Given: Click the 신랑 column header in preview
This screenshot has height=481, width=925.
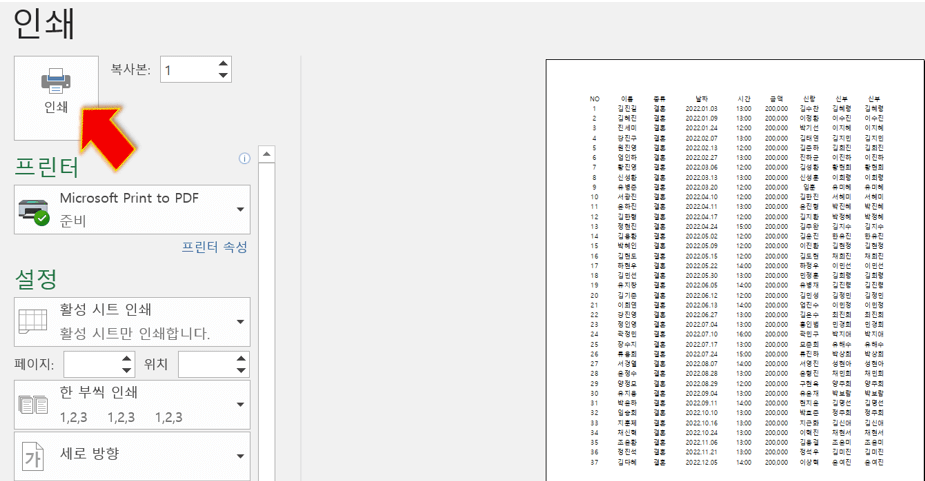Looking at the screenshot, I should tap(809, 99).
